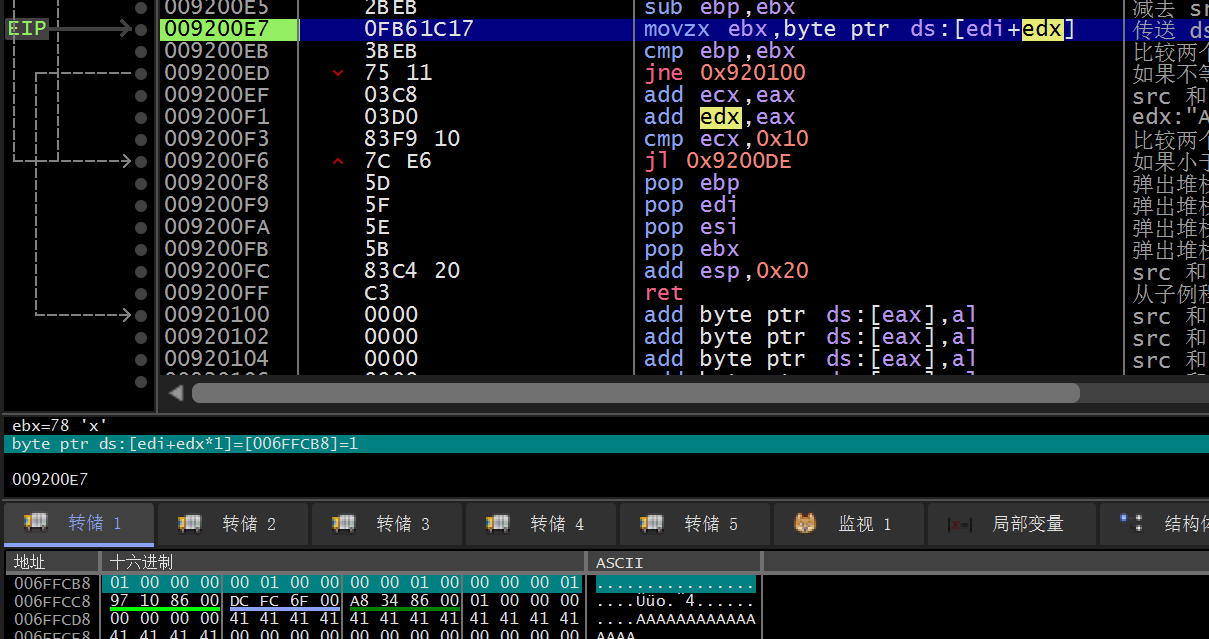1209x639 pixels.
Task: Toggle breakpoint dot at address 00920100
Action: pyautogui.click(x=141, y=315)
